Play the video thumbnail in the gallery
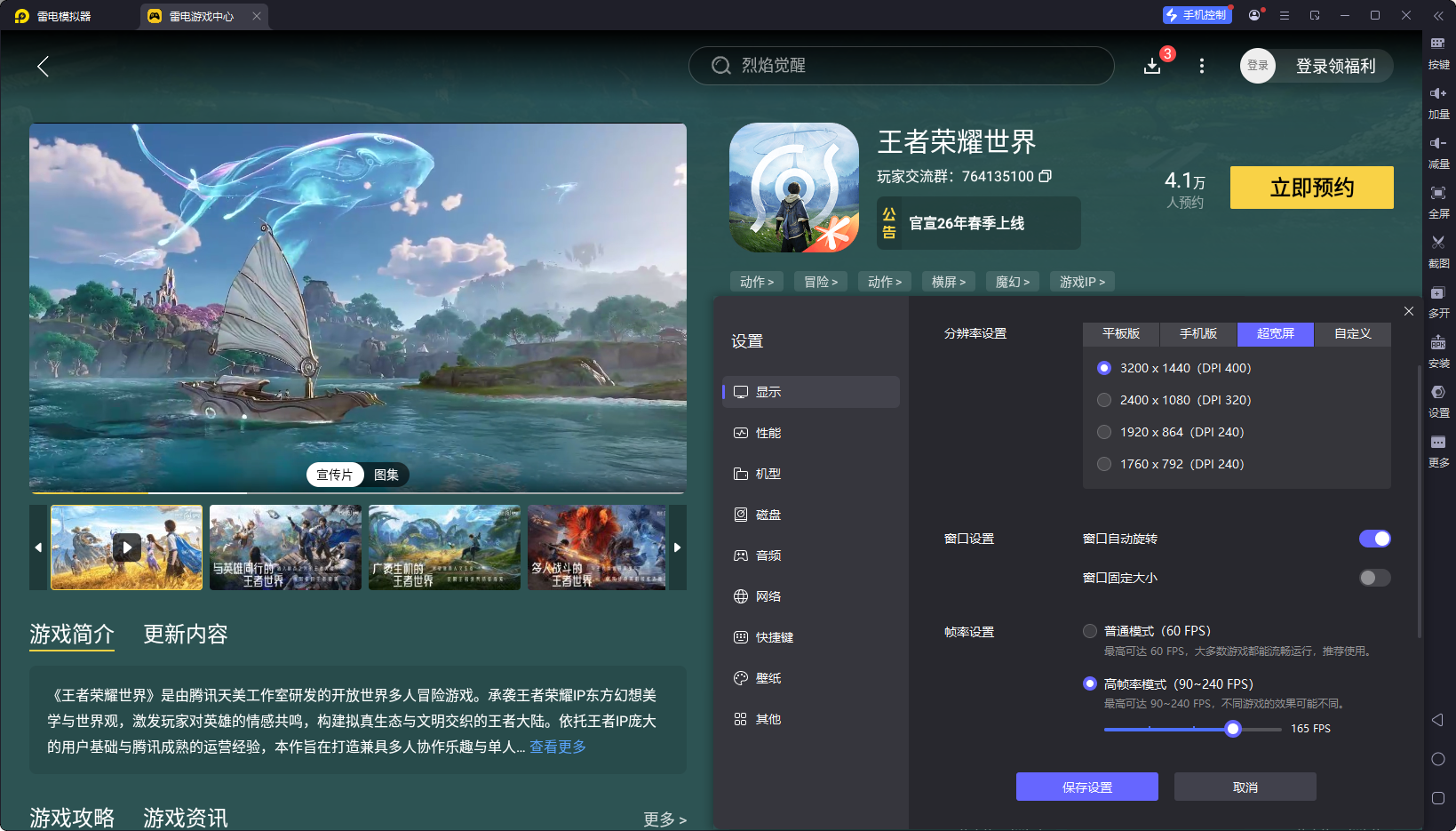 [x=126, y=547]
